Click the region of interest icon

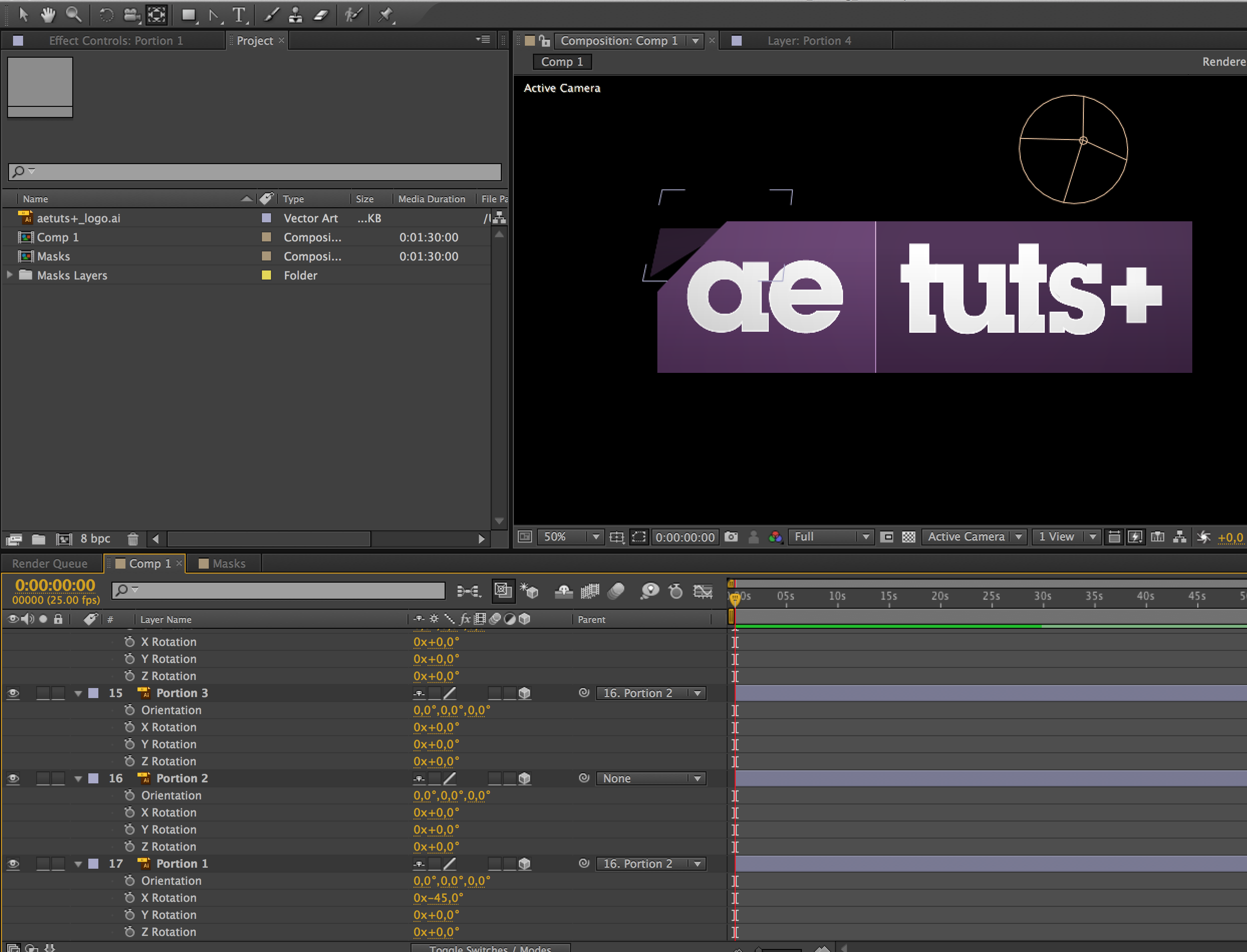coord(887,536)
